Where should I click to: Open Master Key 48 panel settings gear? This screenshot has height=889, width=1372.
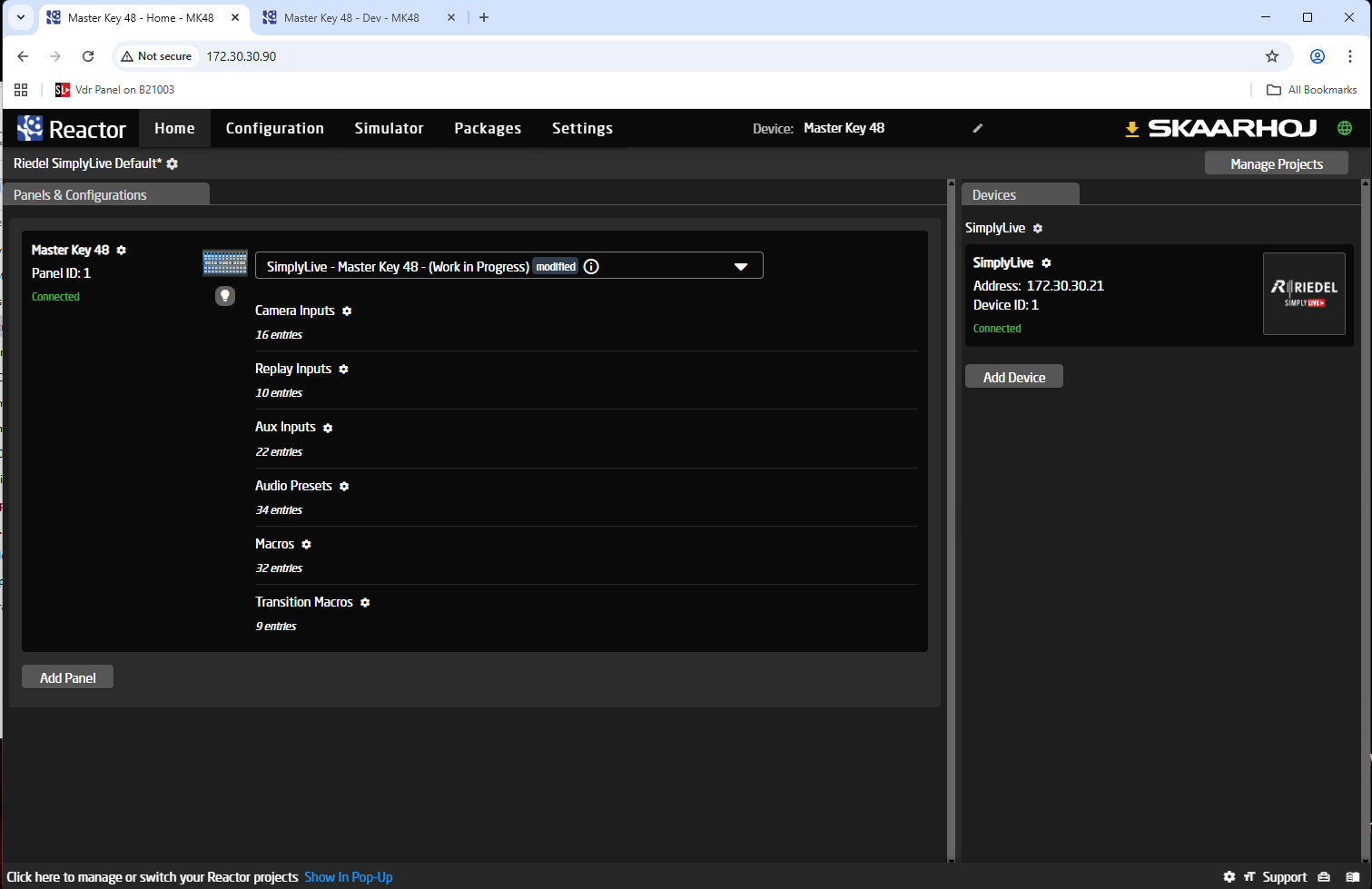(121, 250)
